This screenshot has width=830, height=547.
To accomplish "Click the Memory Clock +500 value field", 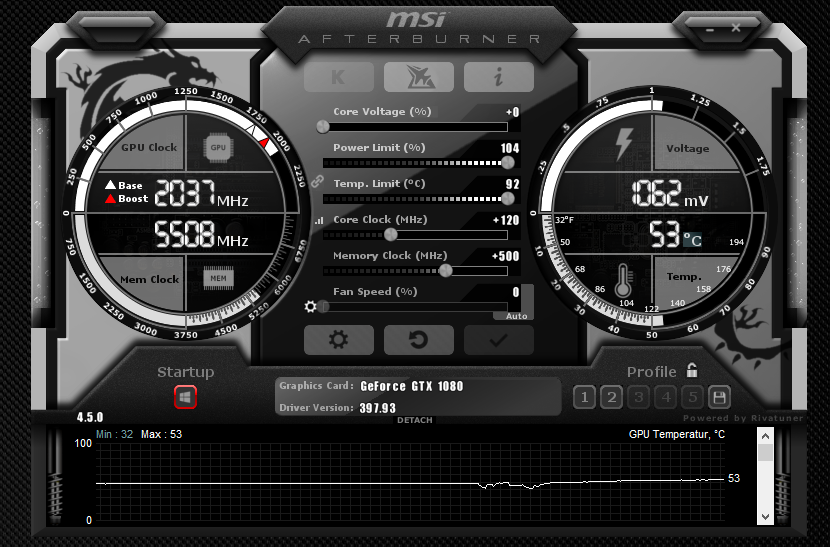I will pos(506,256).
